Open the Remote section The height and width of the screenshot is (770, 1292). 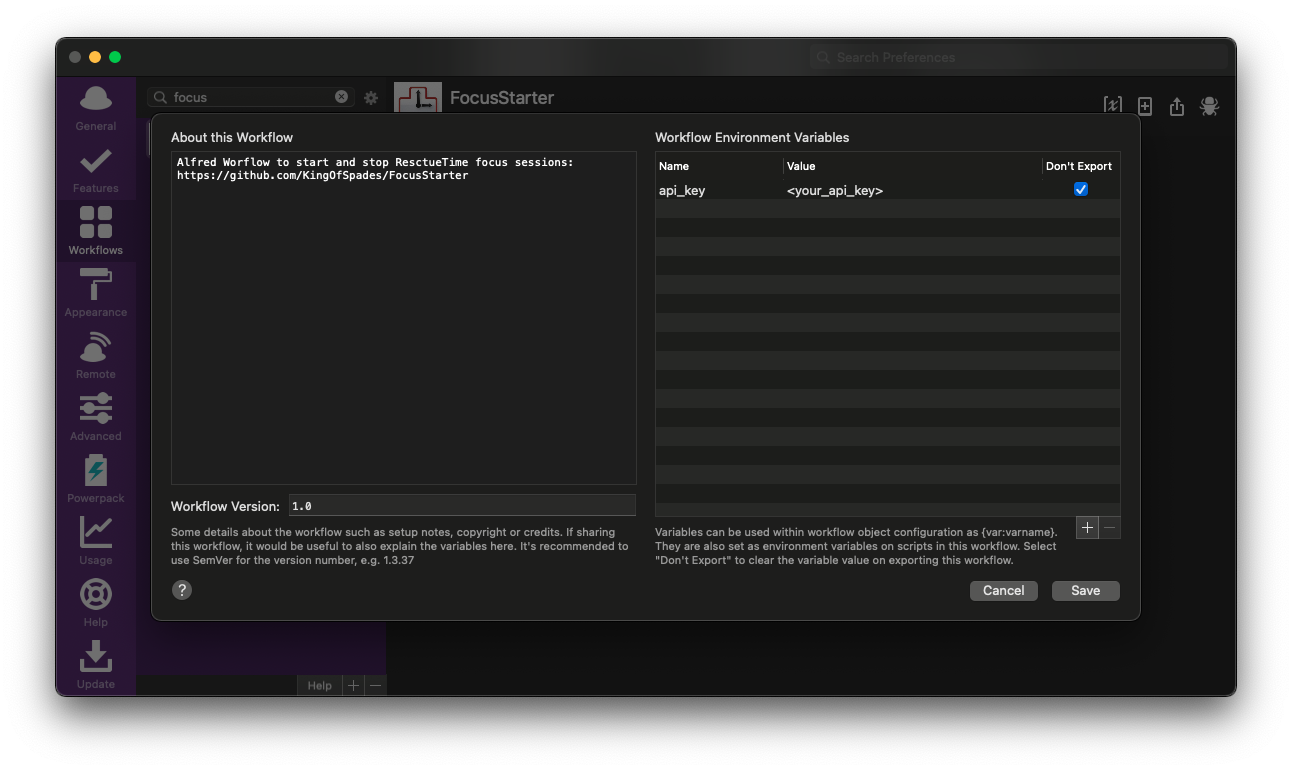(x=96, y=356)
